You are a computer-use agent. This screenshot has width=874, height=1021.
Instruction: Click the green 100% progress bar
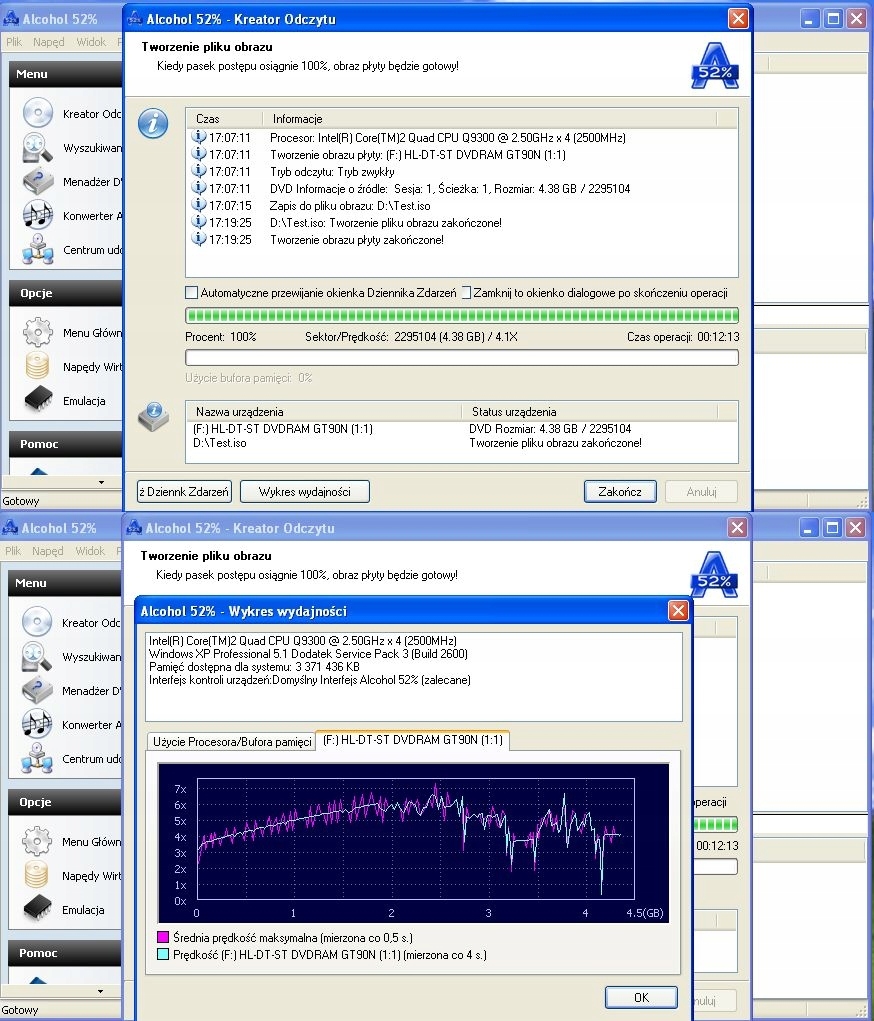[462, 316]
